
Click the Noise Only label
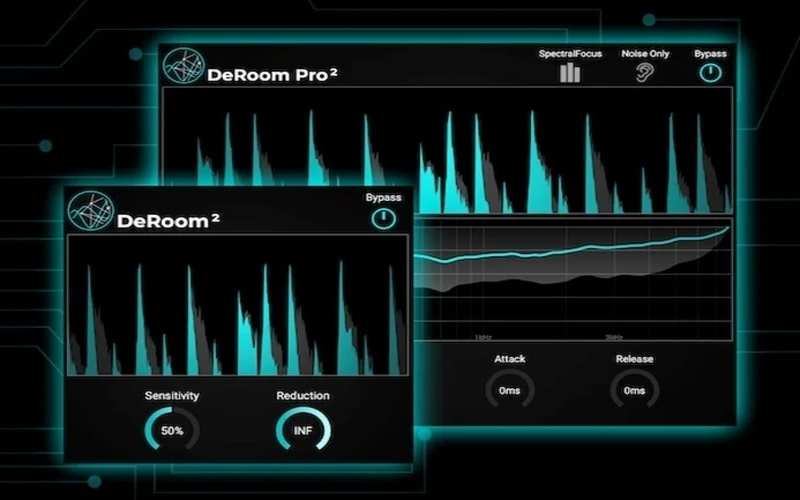coord(645,54)
